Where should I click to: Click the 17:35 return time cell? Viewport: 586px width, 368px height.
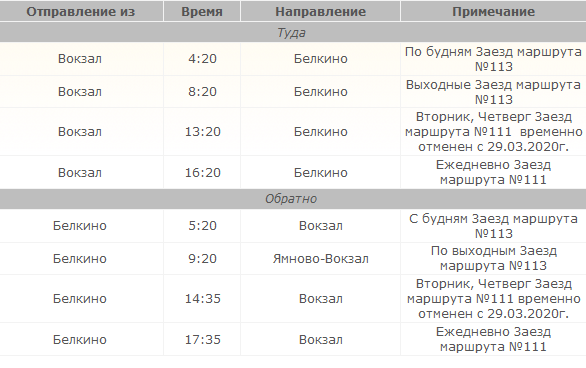click(202, 340)
